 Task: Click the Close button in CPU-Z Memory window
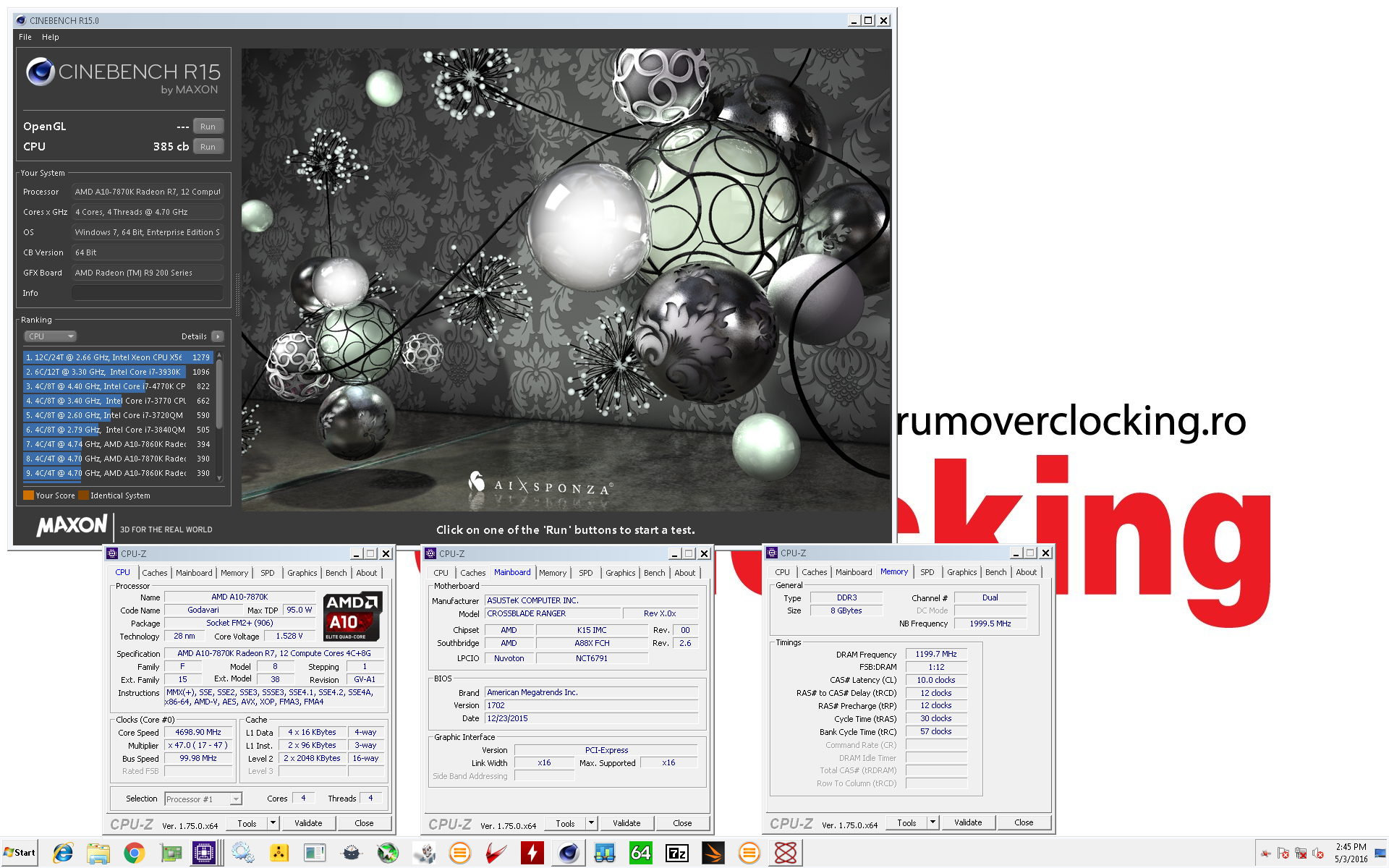1024,822
